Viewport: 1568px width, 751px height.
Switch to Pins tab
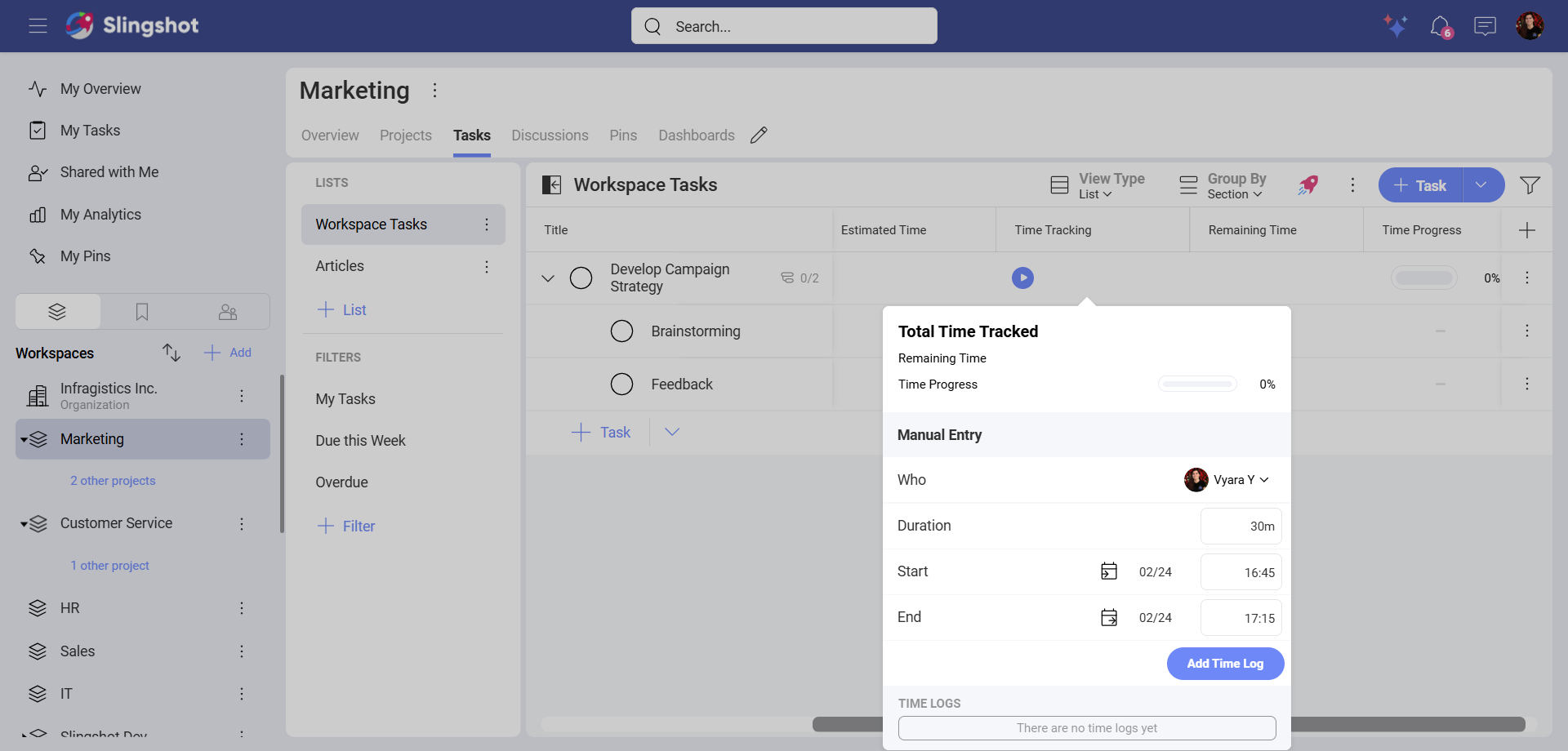pyautogui.click(x=623, y=136)
